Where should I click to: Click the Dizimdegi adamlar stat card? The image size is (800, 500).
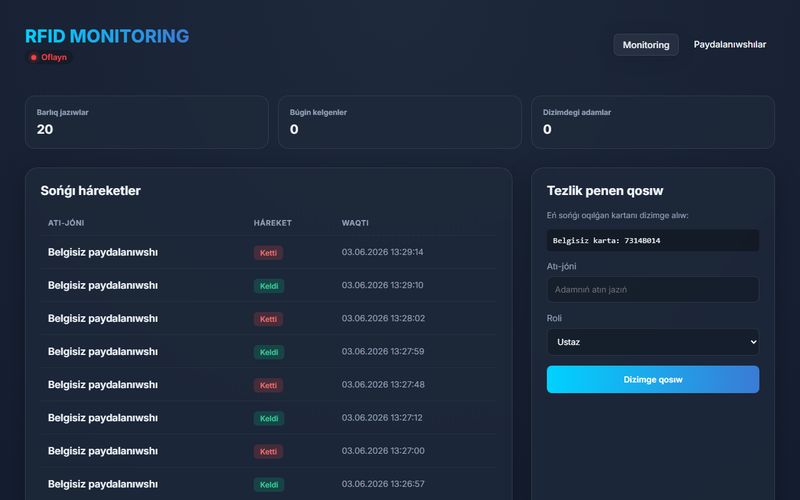pyautogui.click(x=653, y=122)
